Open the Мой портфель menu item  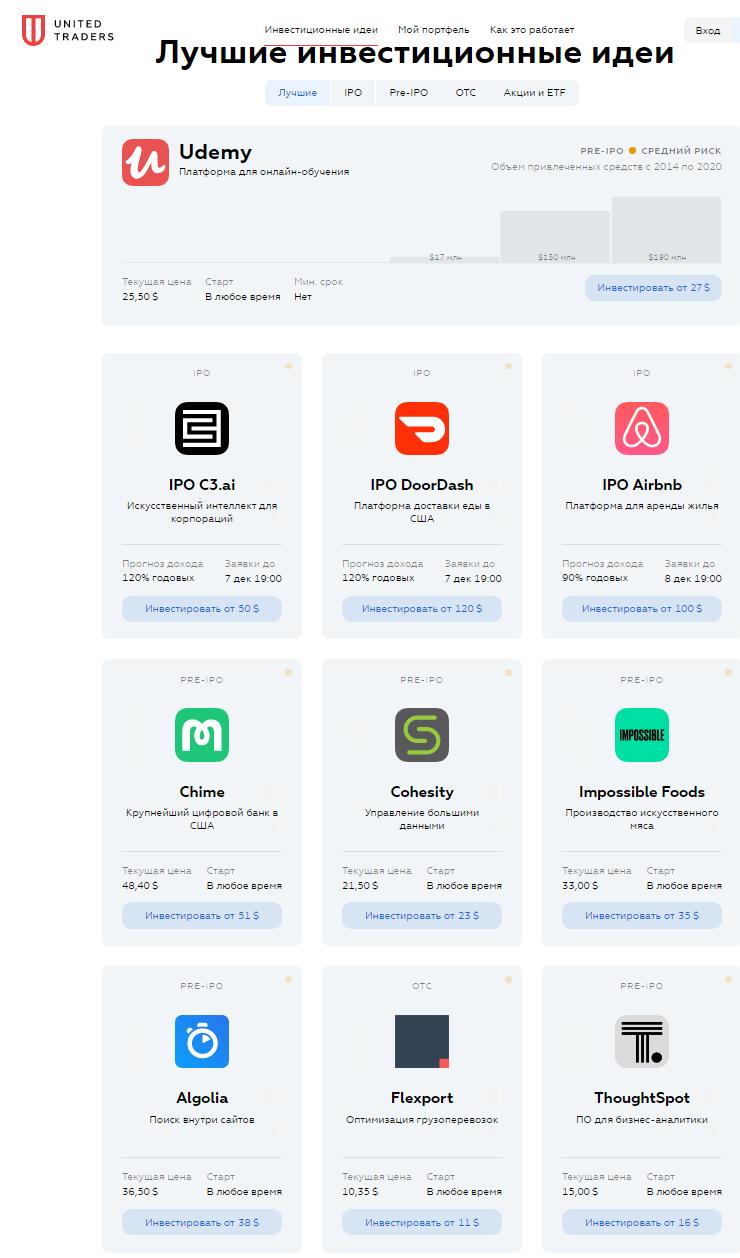(433, 30)
